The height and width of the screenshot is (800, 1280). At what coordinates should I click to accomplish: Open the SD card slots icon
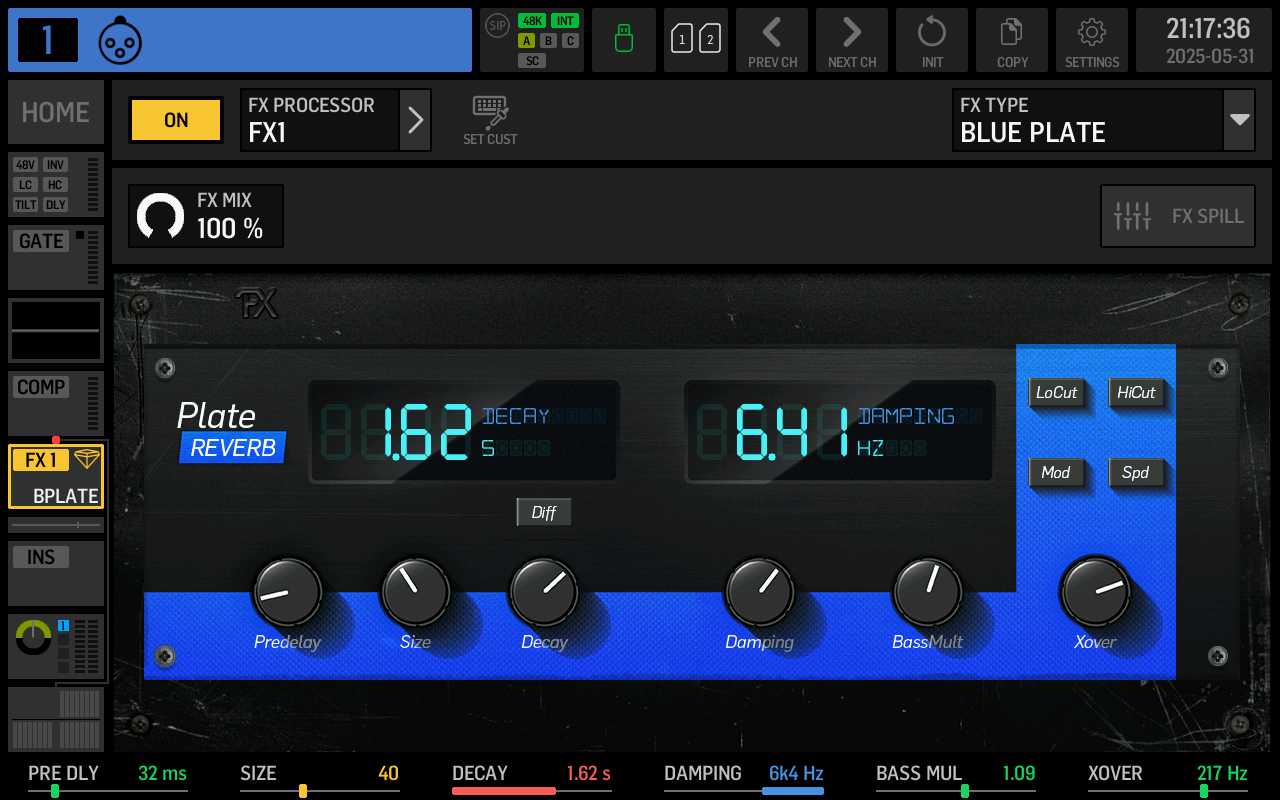tap(696, 40)
